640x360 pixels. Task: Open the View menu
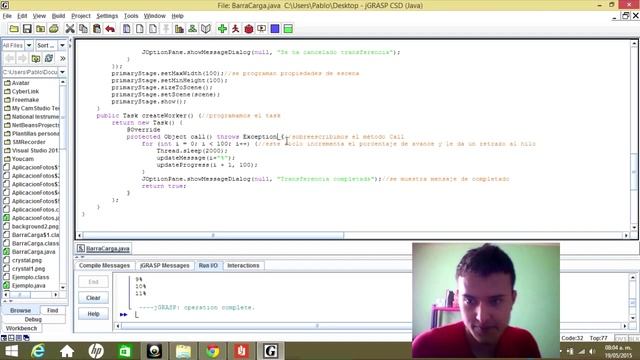coord(39,16)
